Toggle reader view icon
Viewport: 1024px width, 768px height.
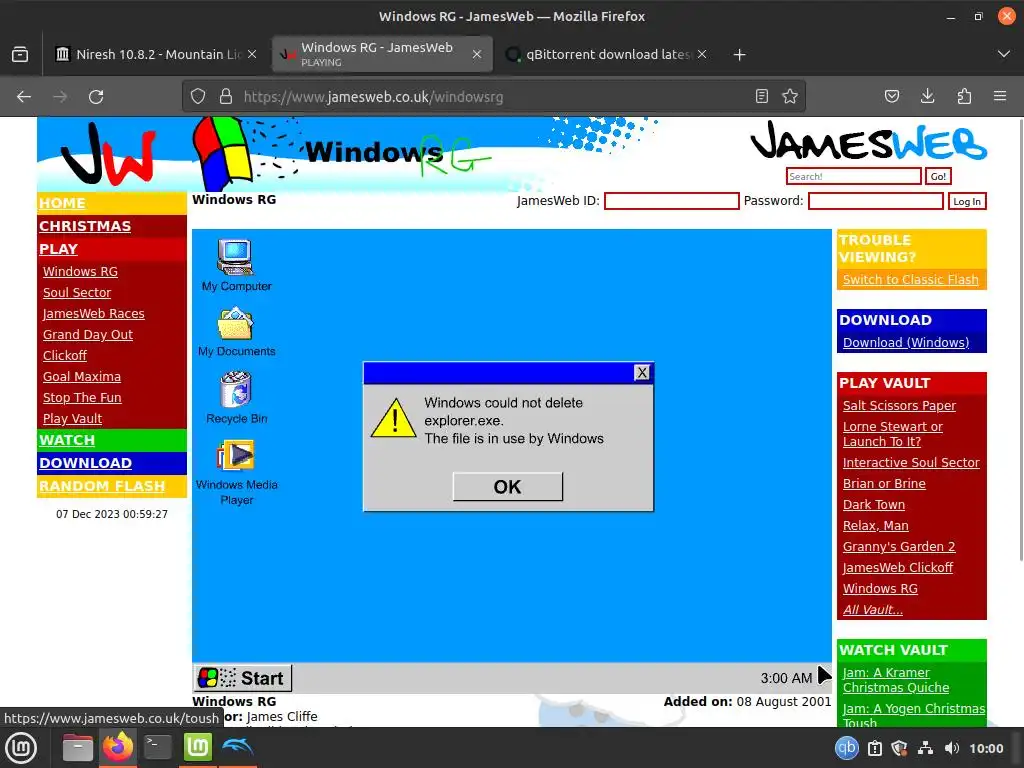761,97
